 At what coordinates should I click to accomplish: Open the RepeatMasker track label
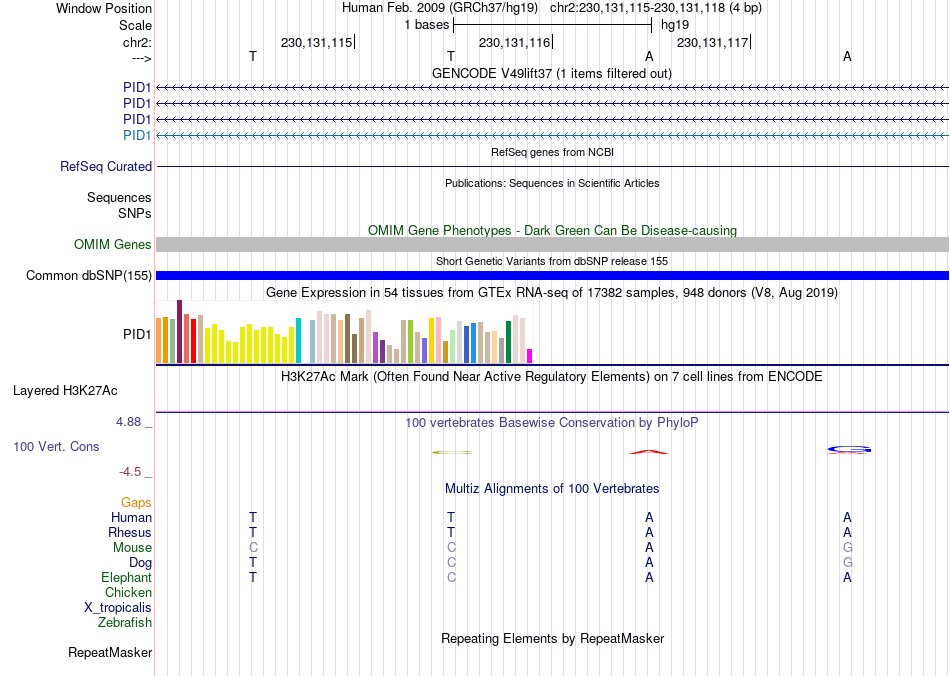point(110,652)
